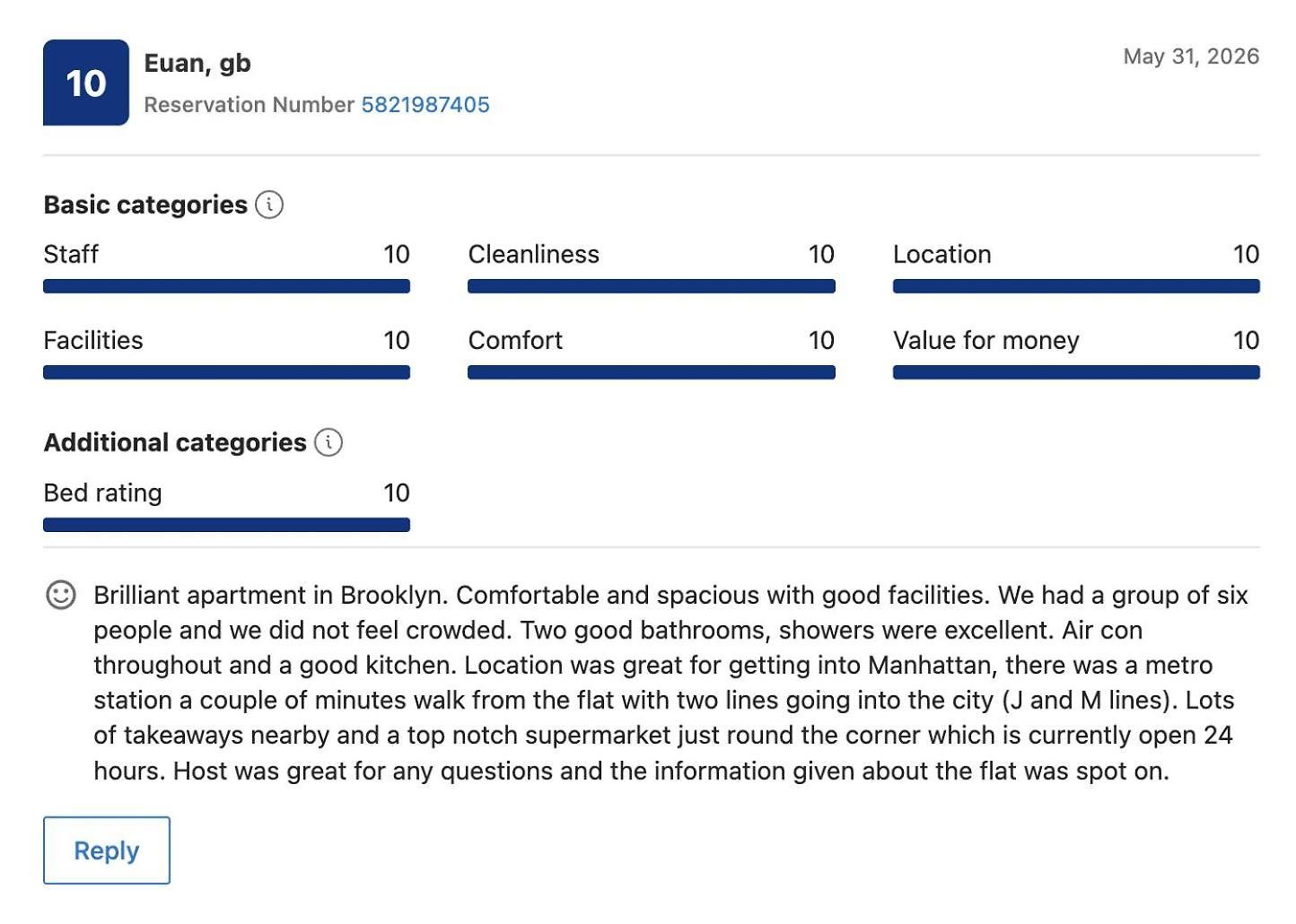Click the Cleanliness rating bar
Viewport: 1296px width, 924px height.
click(652, 286)
